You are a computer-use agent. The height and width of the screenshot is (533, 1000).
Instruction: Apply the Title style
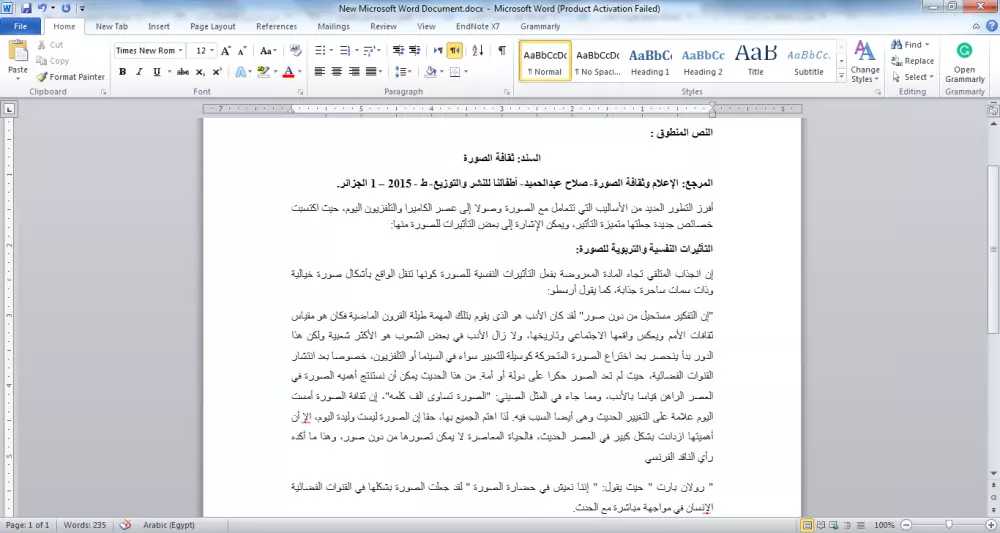tap(756, 61)
